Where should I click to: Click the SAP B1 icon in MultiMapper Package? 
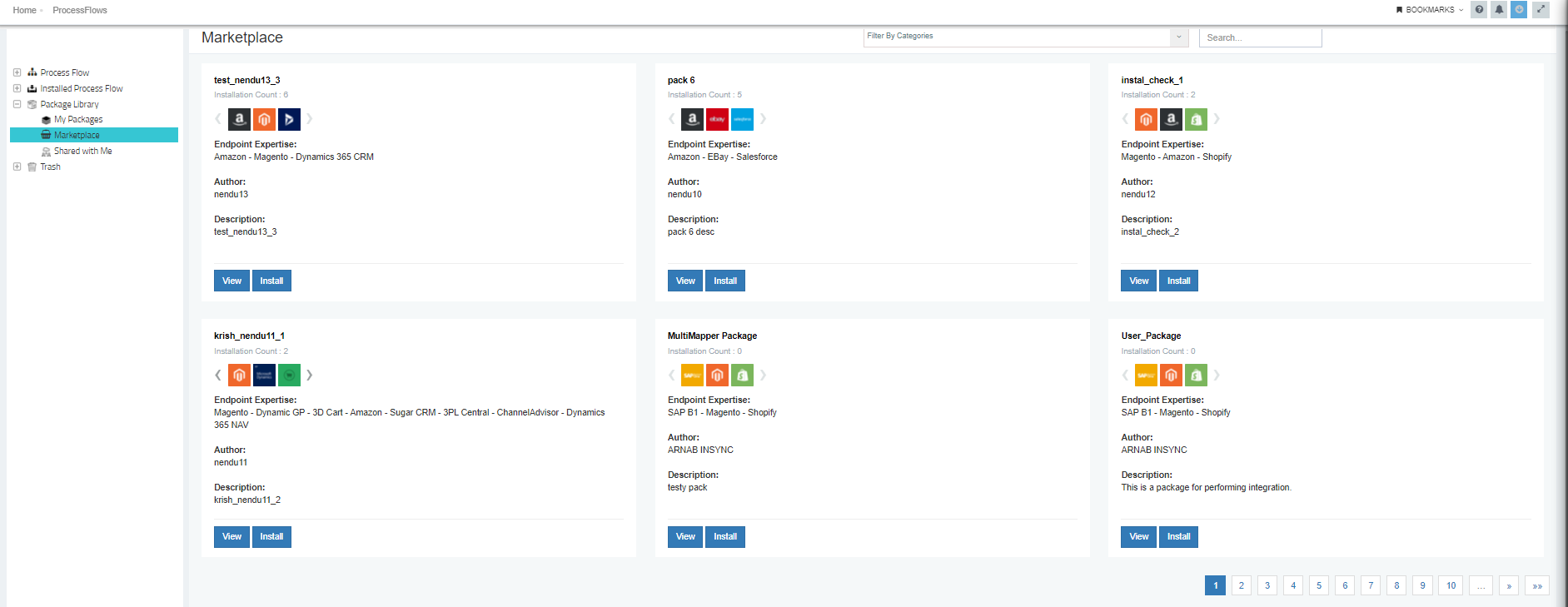coord(692,376)
